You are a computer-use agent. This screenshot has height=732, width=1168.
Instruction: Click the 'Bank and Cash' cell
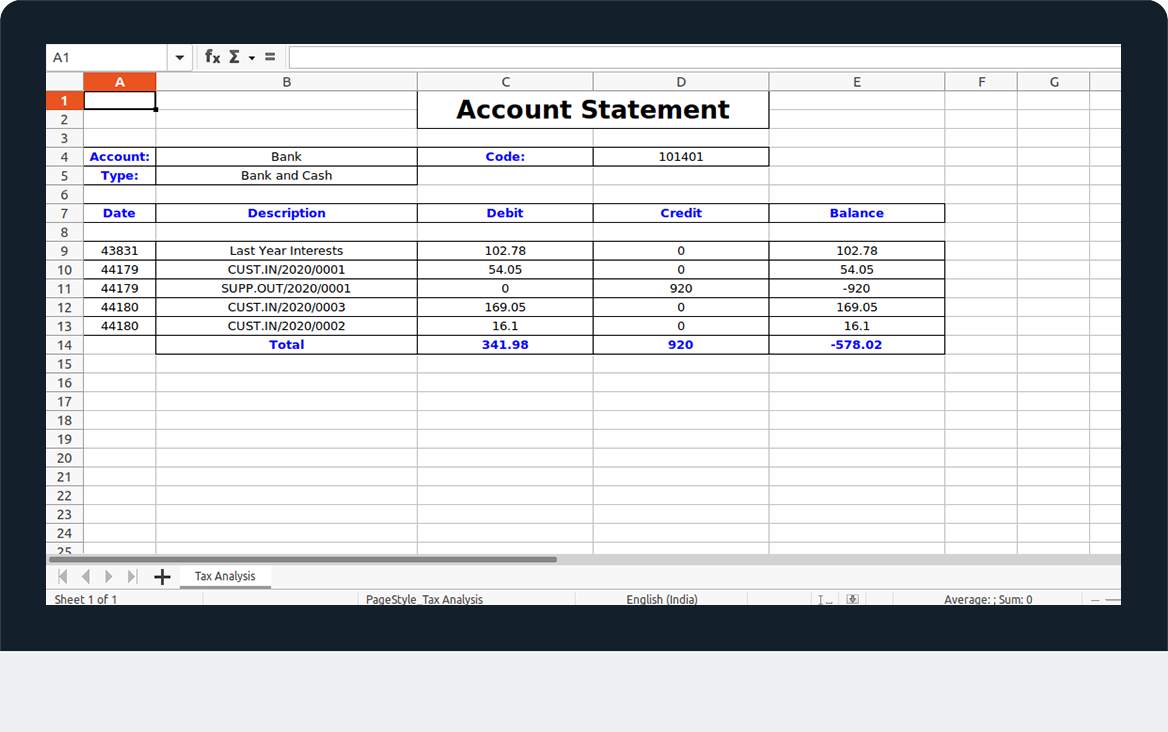click(287, 176)
